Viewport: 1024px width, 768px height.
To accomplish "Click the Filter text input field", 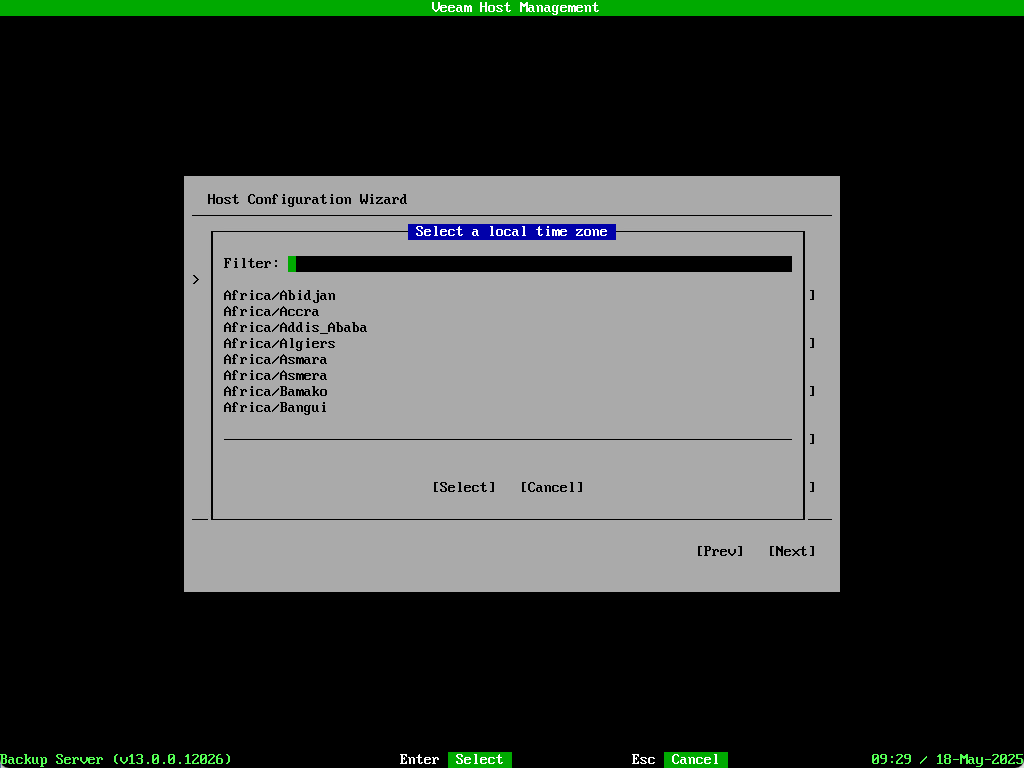I will (540, 264).
